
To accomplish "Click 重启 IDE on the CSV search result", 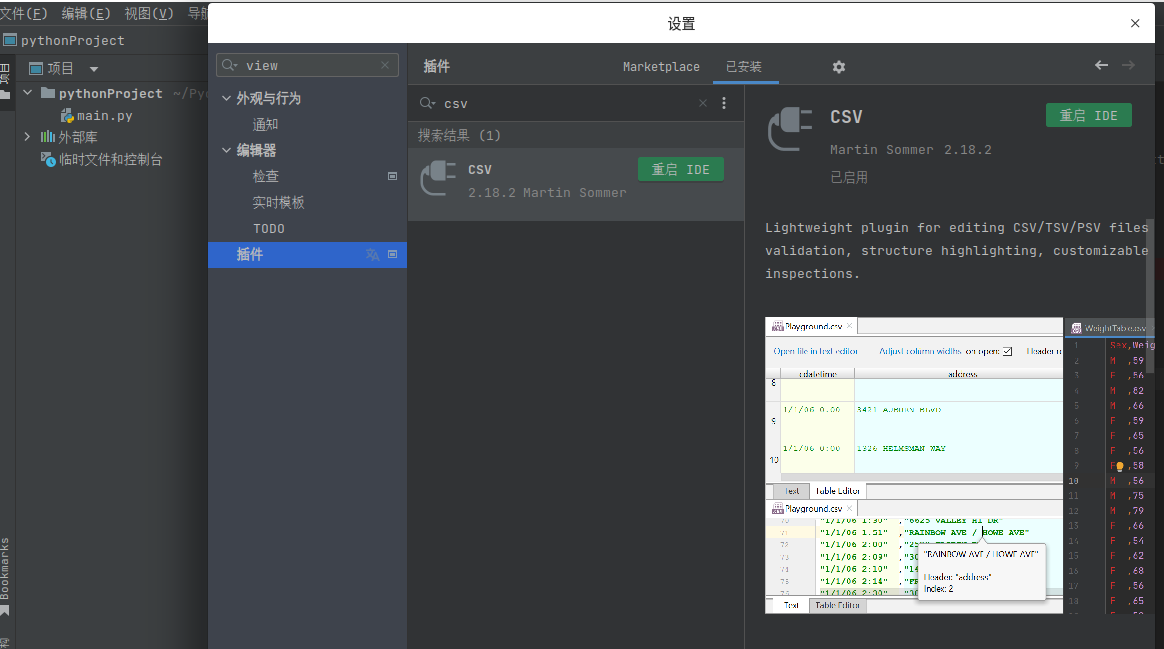I will tap(681, 169).
